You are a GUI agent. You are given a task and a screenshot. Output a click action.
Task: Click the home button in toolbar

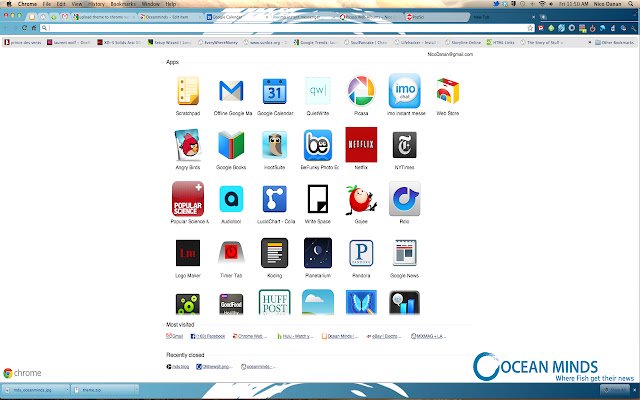click(x=34, y=28)
